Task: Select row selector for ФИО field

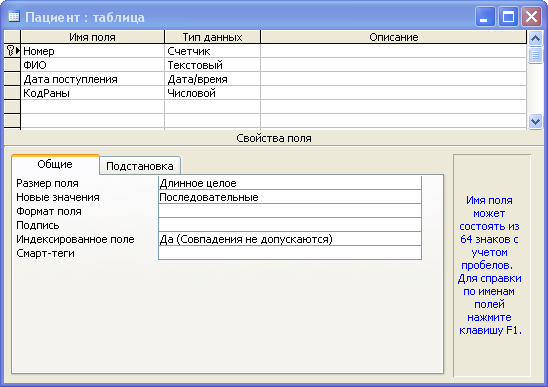Action: coord(12,65)
